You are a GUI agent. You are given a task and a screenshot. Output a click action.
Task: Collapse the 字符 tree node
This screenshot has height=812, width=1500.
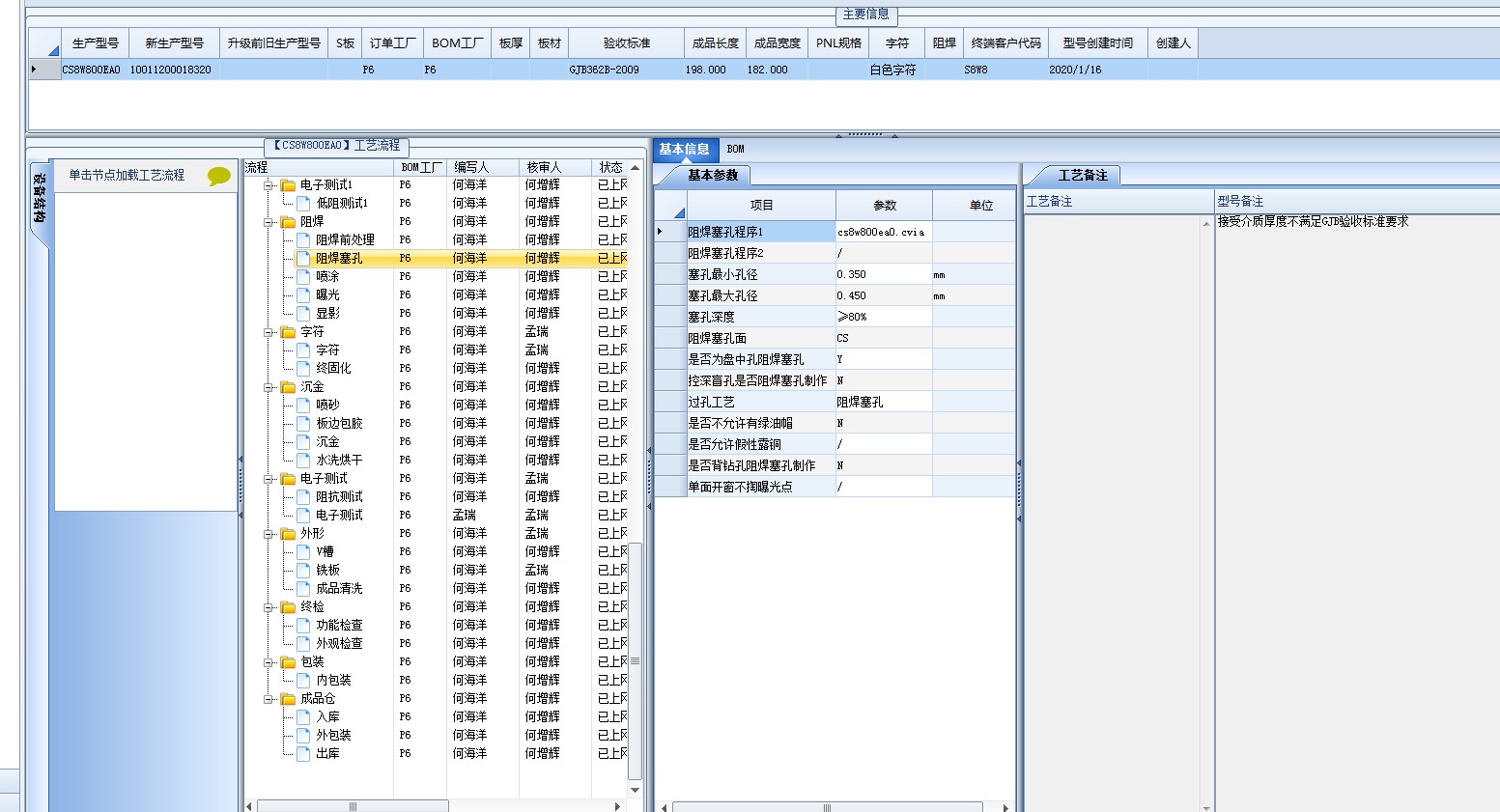(270, 332)
